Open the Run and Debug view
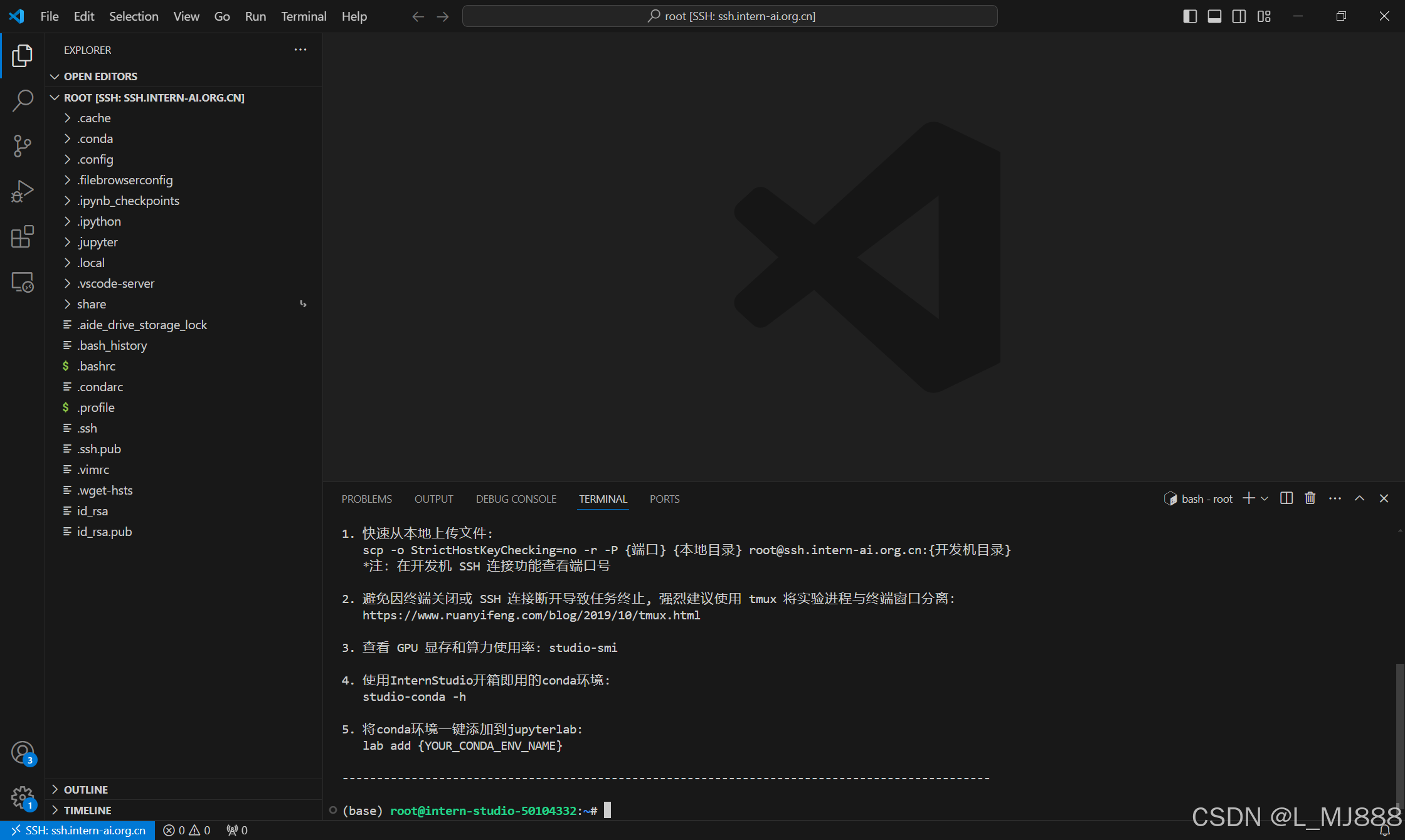Image resolution: width=1405 pixels, height=840 pixels. pyautogui.click(x=23, y=191)
